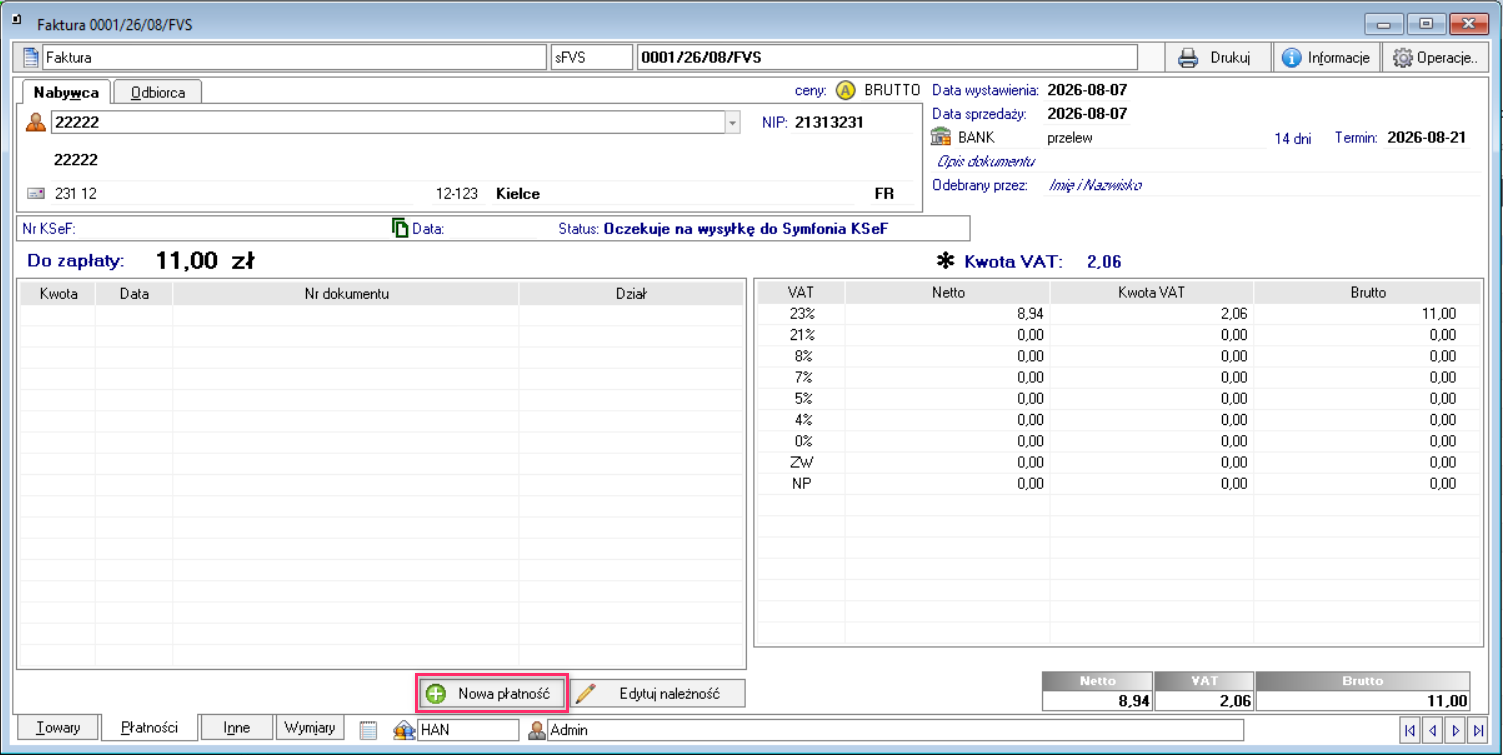
Task: Click the Nr dokumentu column header
Action: point(346,293)
